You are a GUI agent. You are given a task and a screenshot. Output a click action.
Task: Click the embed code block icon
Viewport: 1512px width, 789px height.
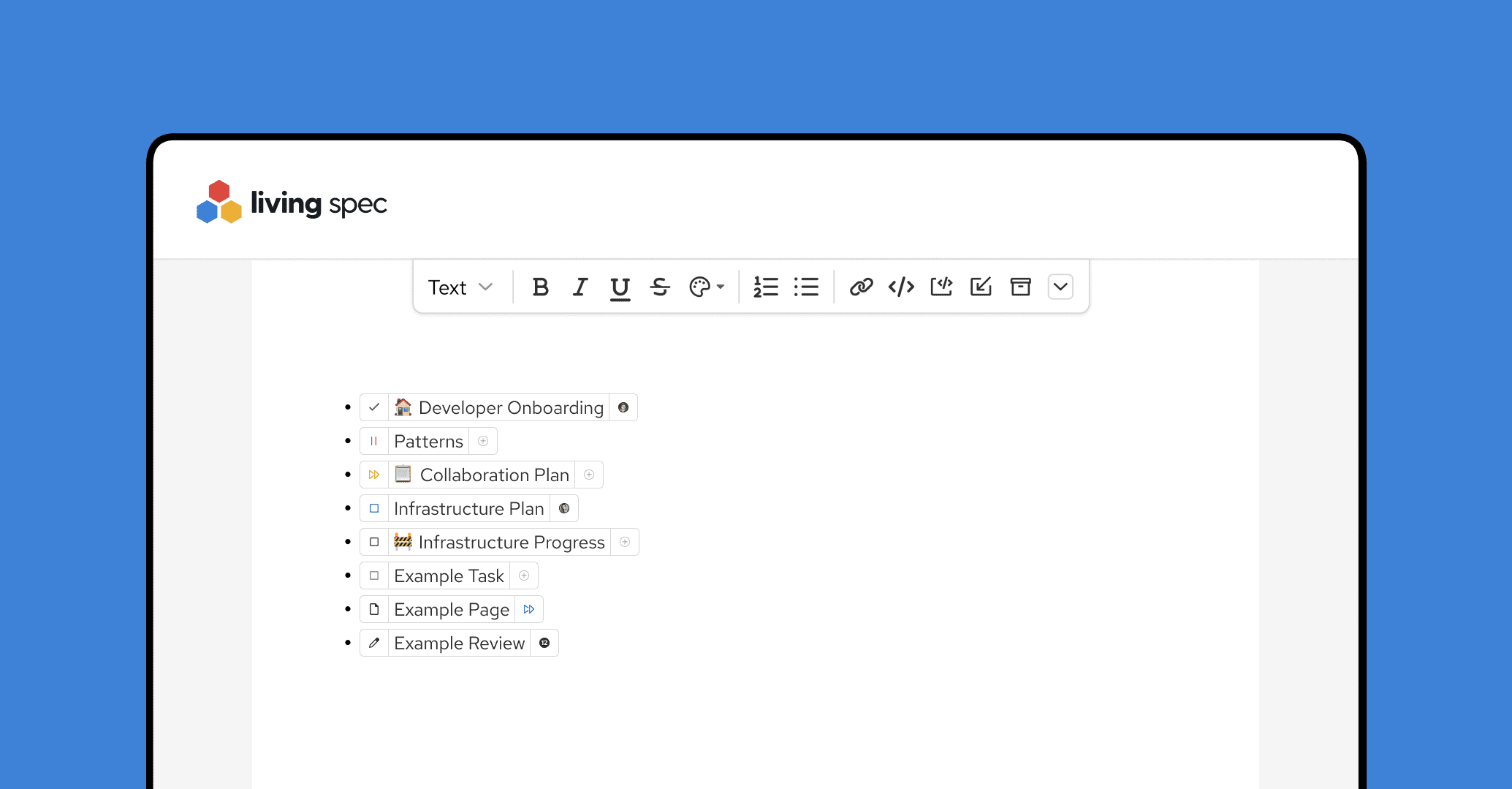pyautogui.click(x=941, y=287)
